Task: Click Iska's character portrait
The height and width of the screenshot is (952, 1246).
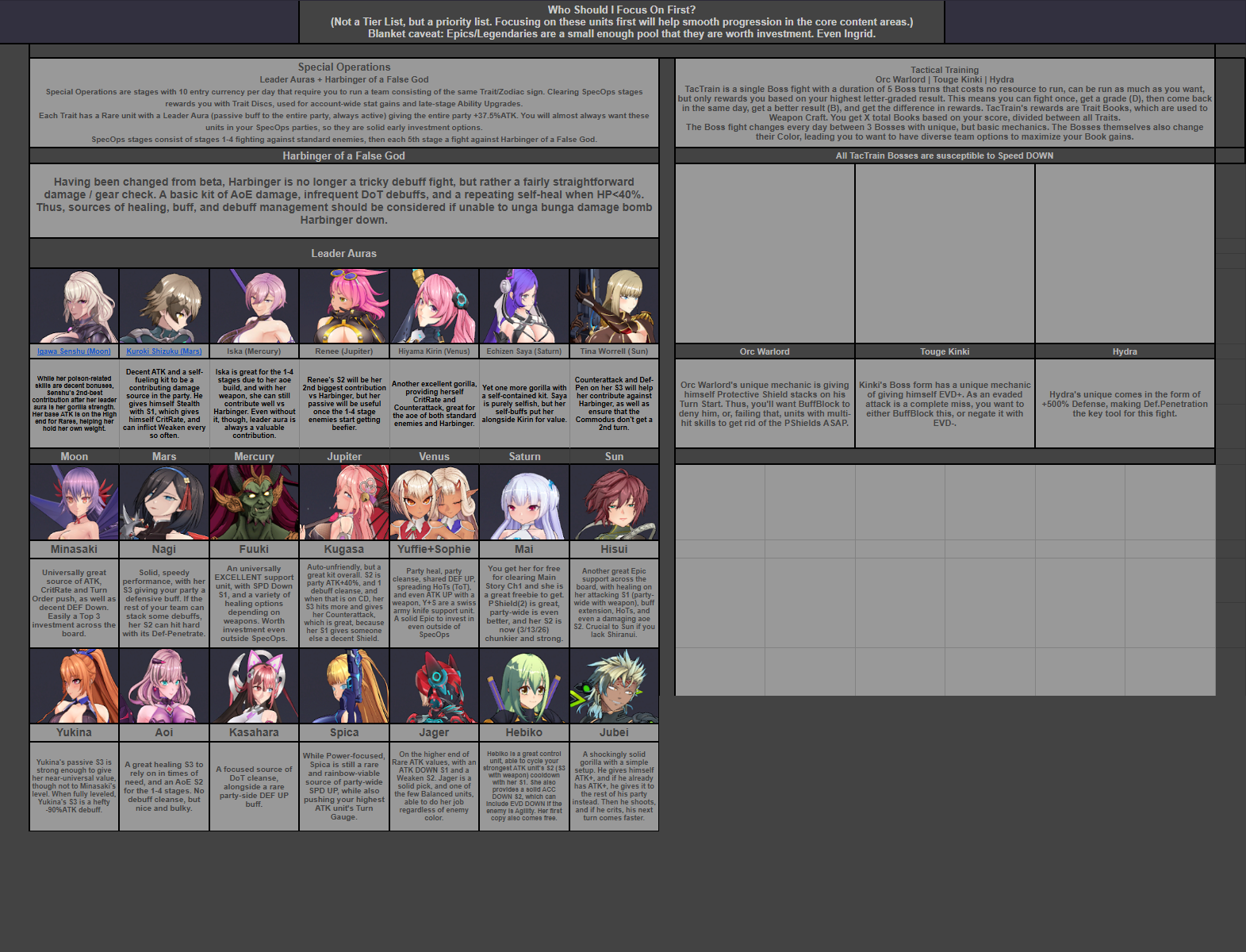Action: click(x=254, y=306)
